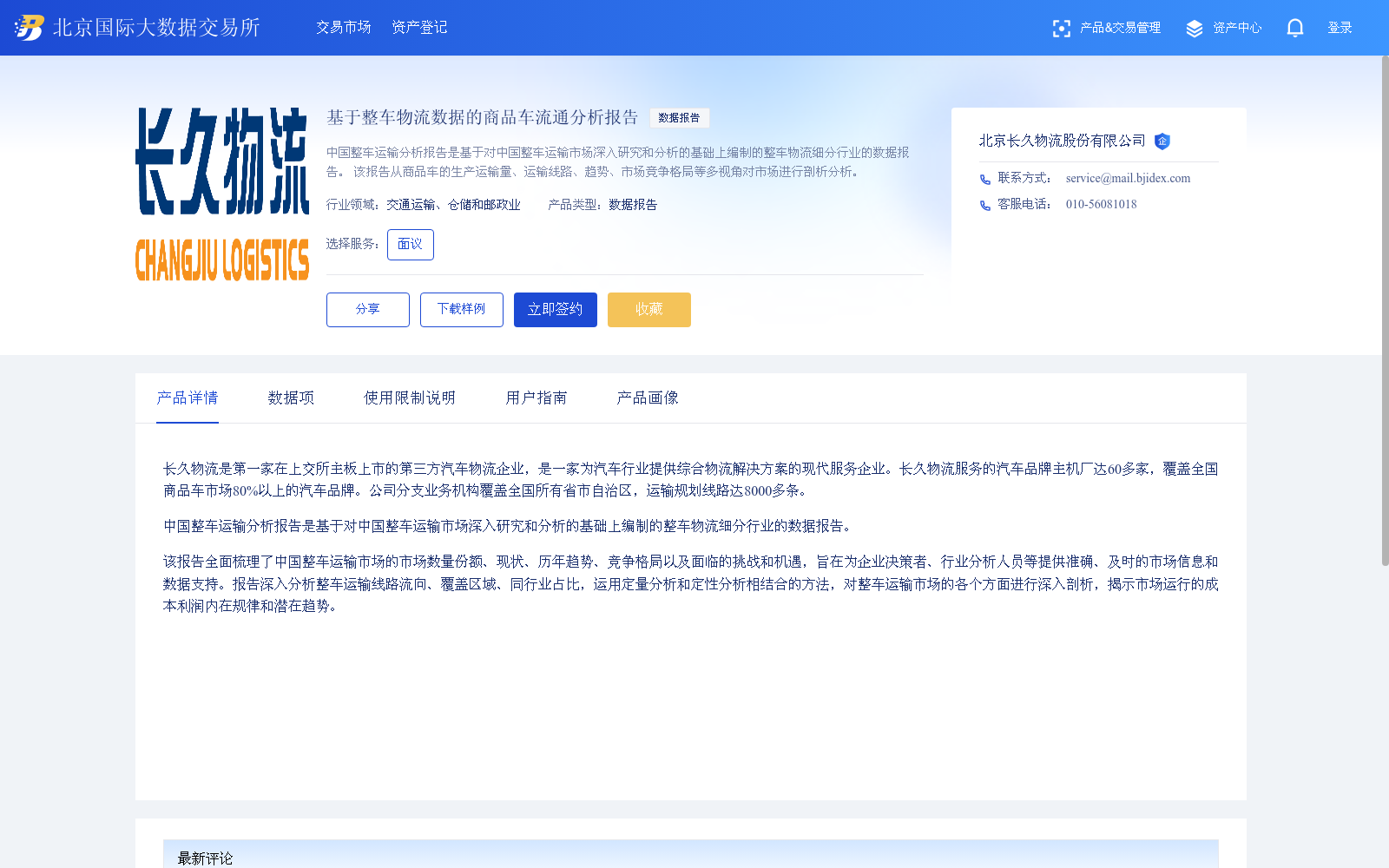
Task: Click the phone icon beside 联系方式
Action: [x=984, y=180]
